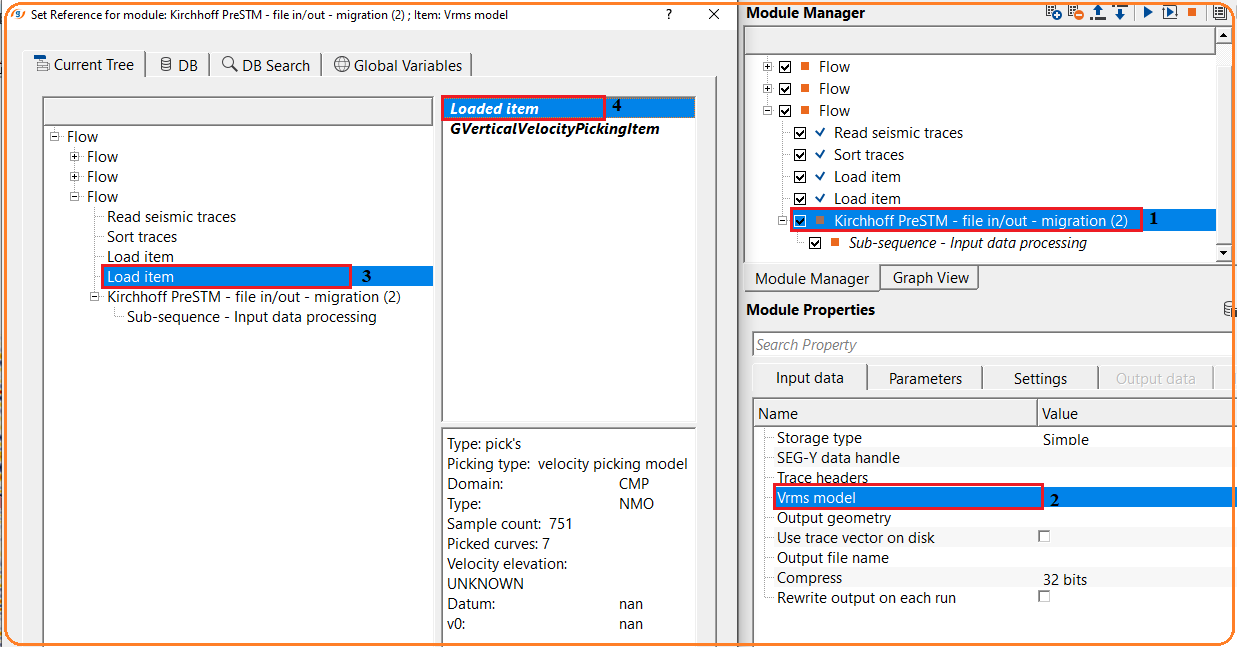This screenshot has width=1237, height=647.
Task: Stop execution with the orange square
Action: click(x=1191, y=13)
